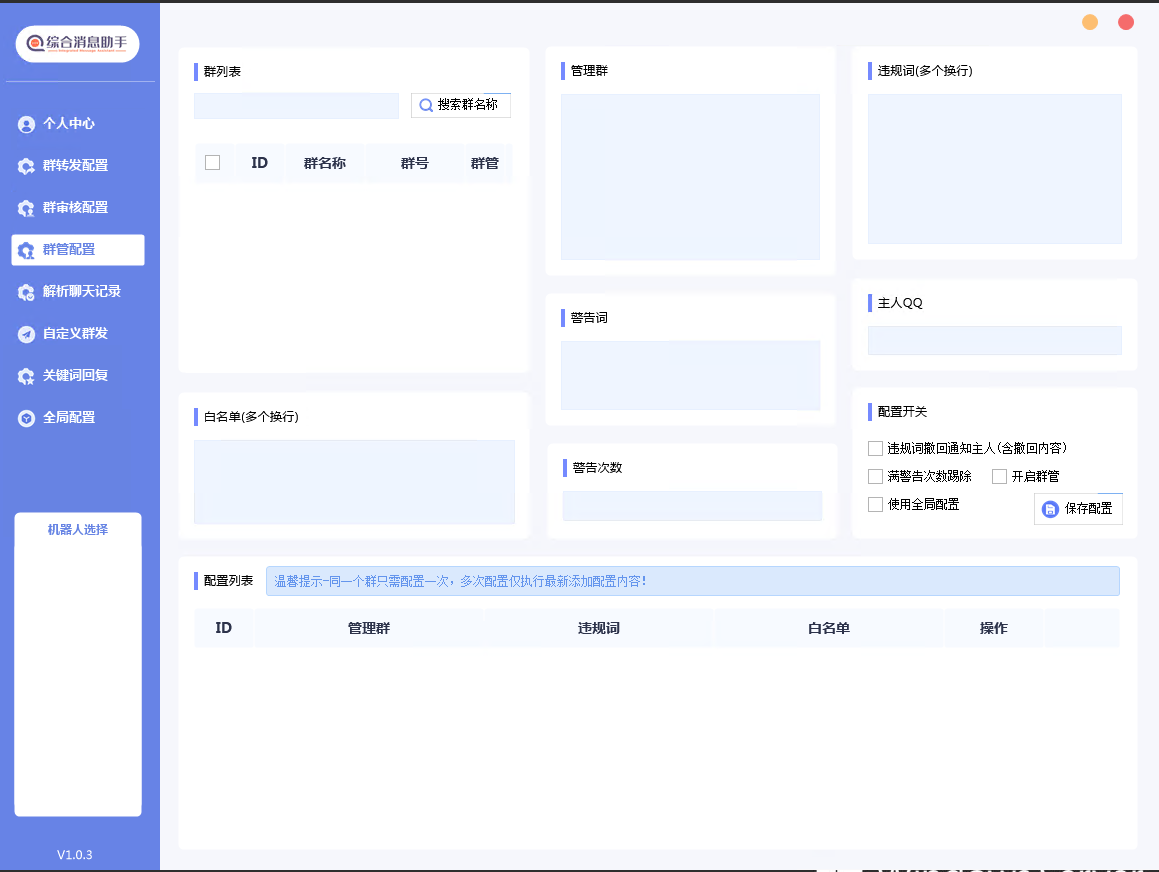The image size is (1159, 872).
Task: Select all groups via header checkbox
Action: click(212, 163)
